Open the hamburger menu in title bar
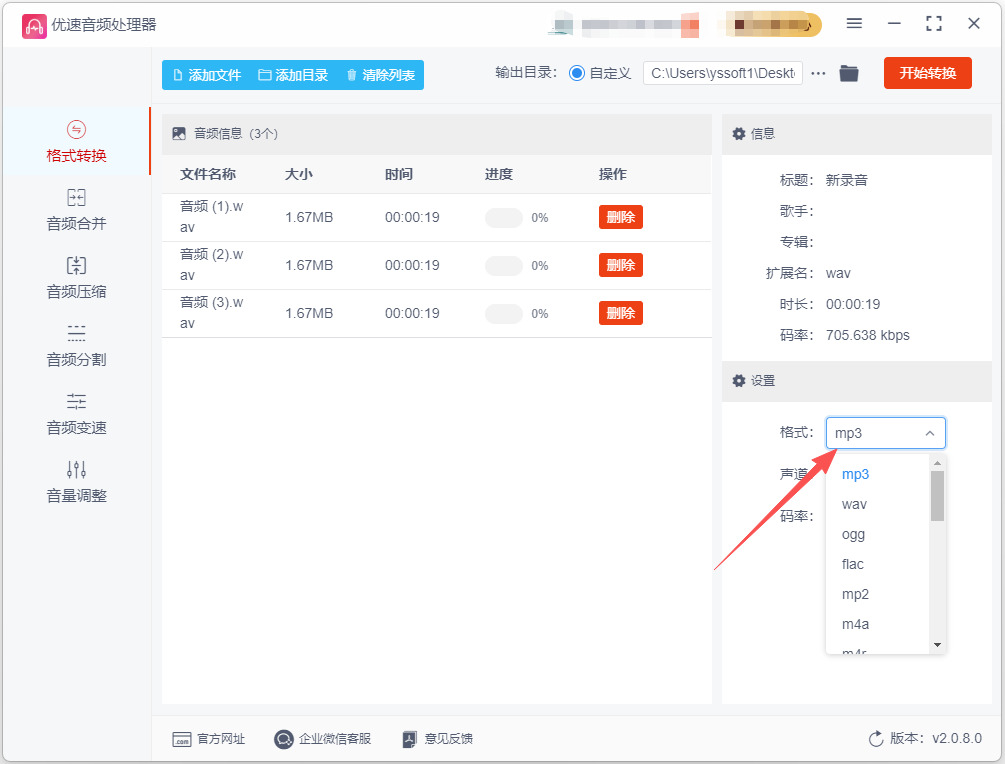Viewport: 1005px width, 764px height. pyautogui.click(x=854, y=24)
